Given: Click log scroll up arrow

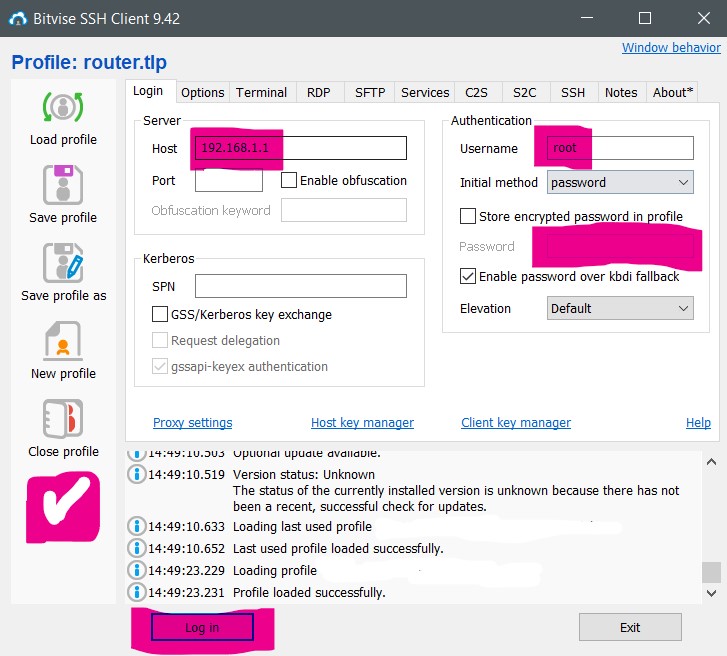Looking at the screenshot, I should pos(711,461).
